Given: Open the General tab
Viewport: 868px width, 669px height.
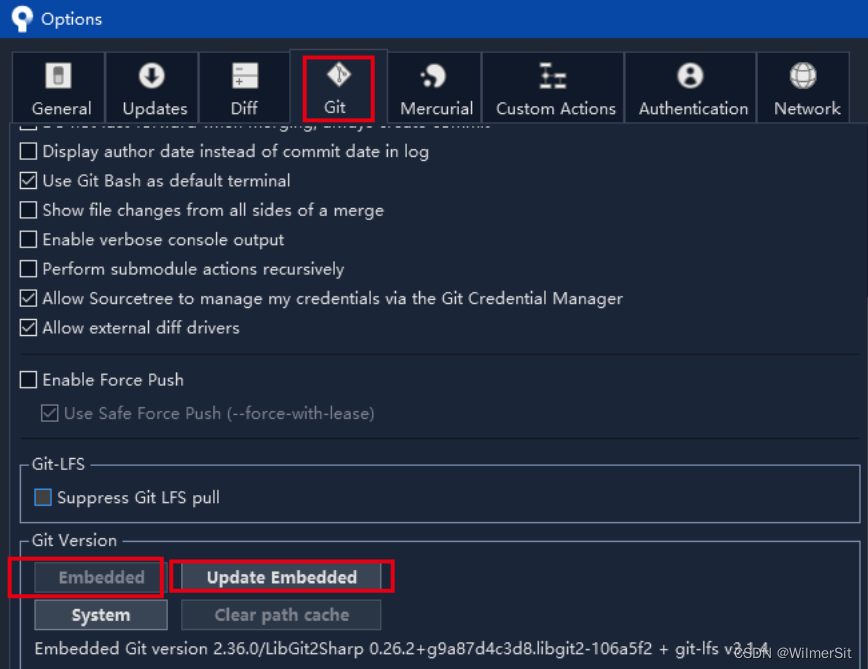Looking at the screenshot, I should point(59,87).
